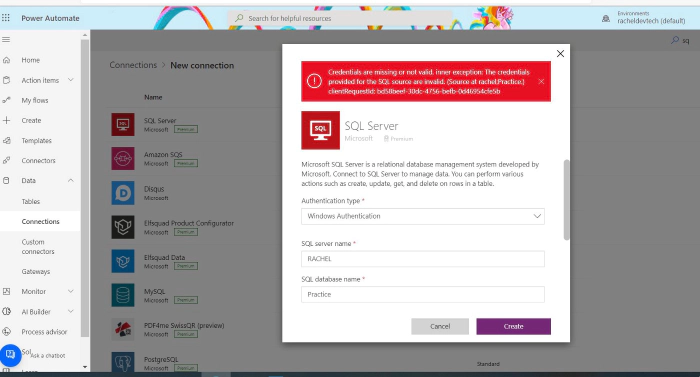Screen dimensions: 700x377
Task: Collapse the Data section chevron
Action: (x=71, y=180)
